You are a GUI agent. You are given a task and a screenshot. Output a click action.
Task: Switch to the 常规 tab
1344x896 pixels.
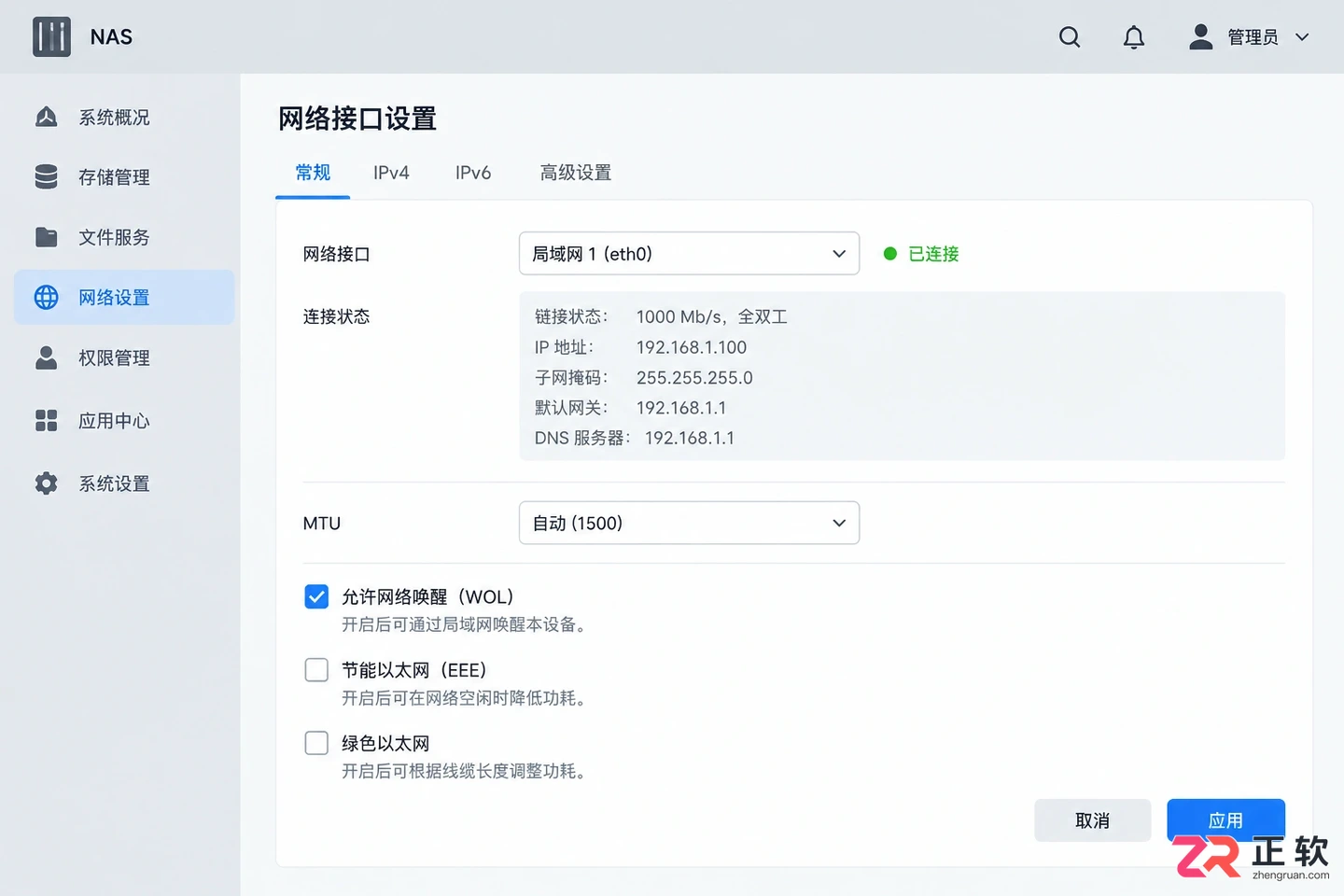(313, 172)
